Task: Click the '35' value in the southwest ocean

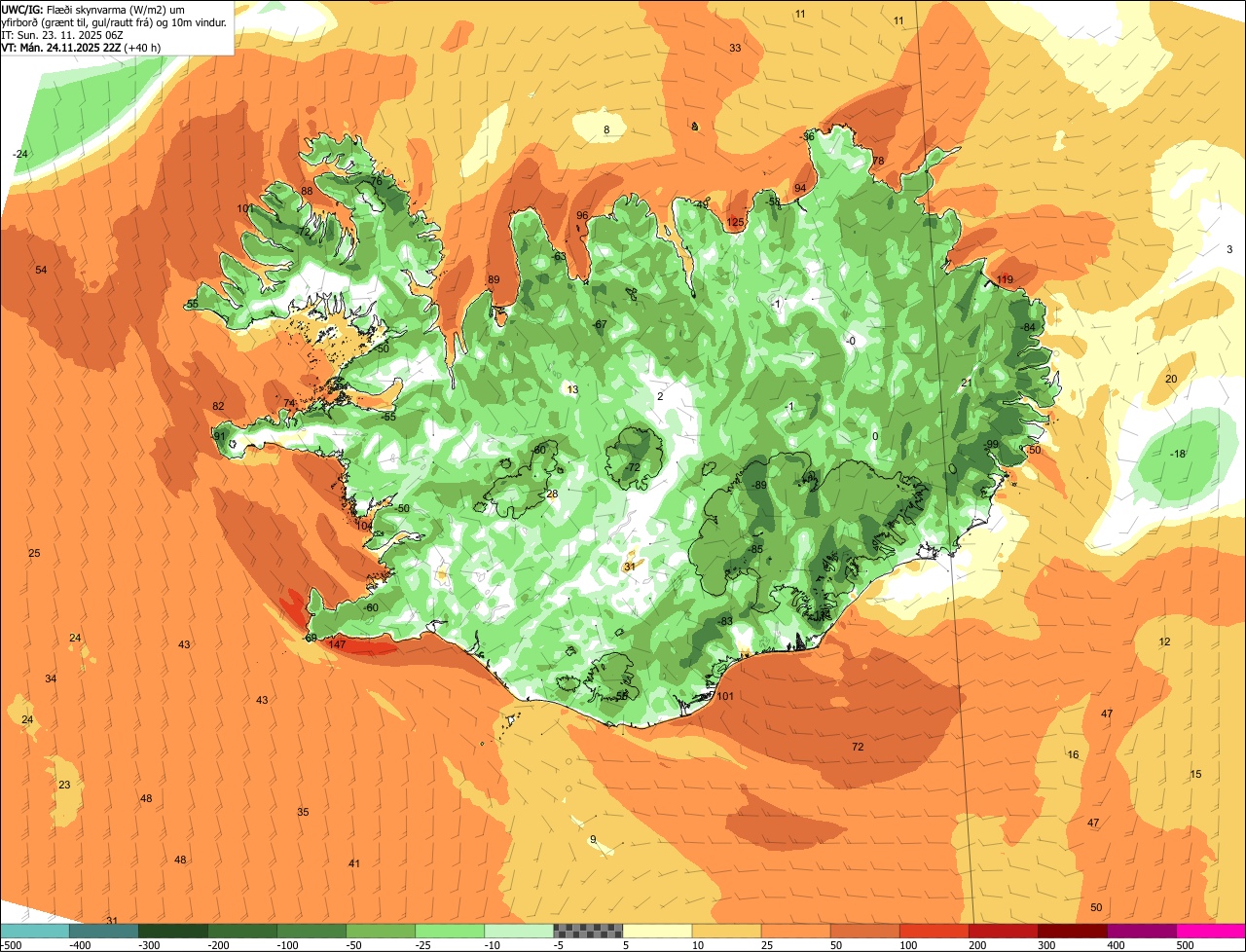Action: [x=303, y=812]
